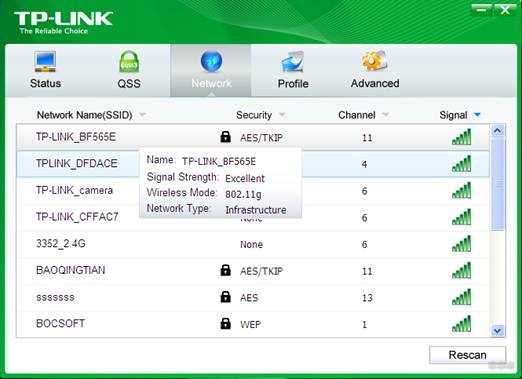522x379 pixels.
Task: Select the Network globe icon
Action: pyautogui.click(x=211, y=61)
